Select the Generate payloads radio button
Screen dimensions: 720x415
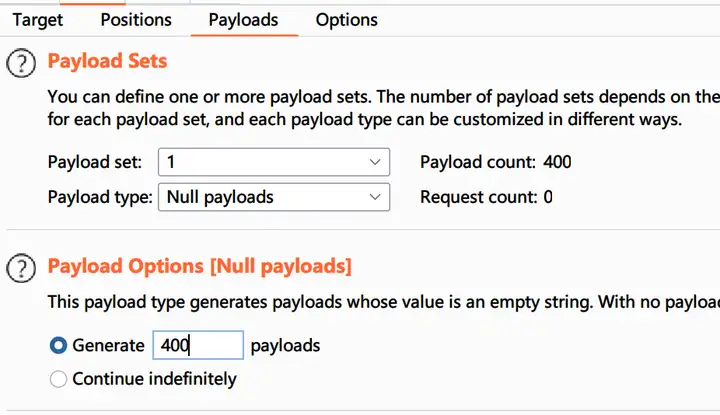59,346
